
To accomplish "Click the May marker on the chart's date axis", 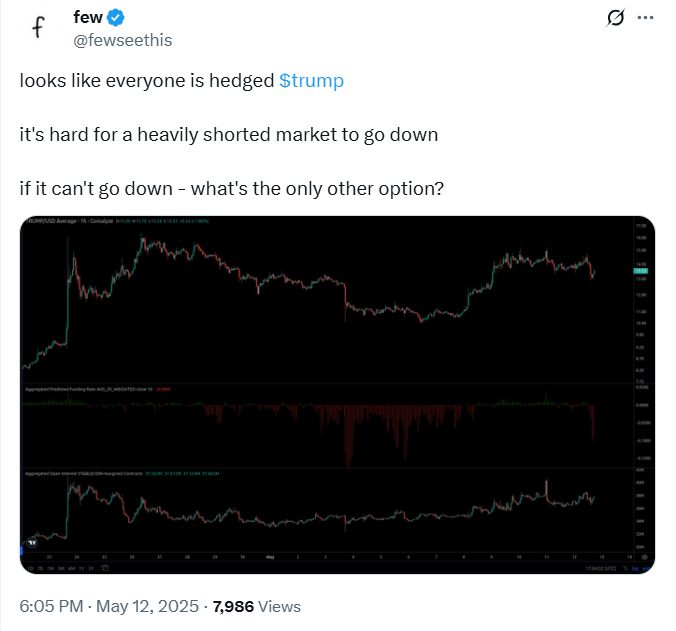I will [270, 557].
